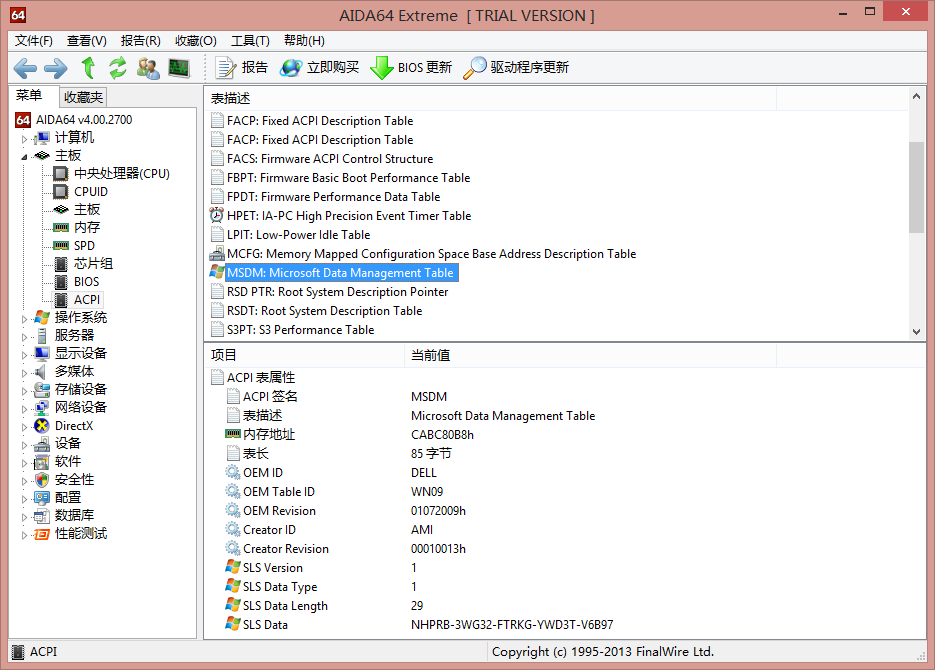This screenshot has height=670, width=935.
Task: Open the users icon in toolbar
Action: coord(148,68)
